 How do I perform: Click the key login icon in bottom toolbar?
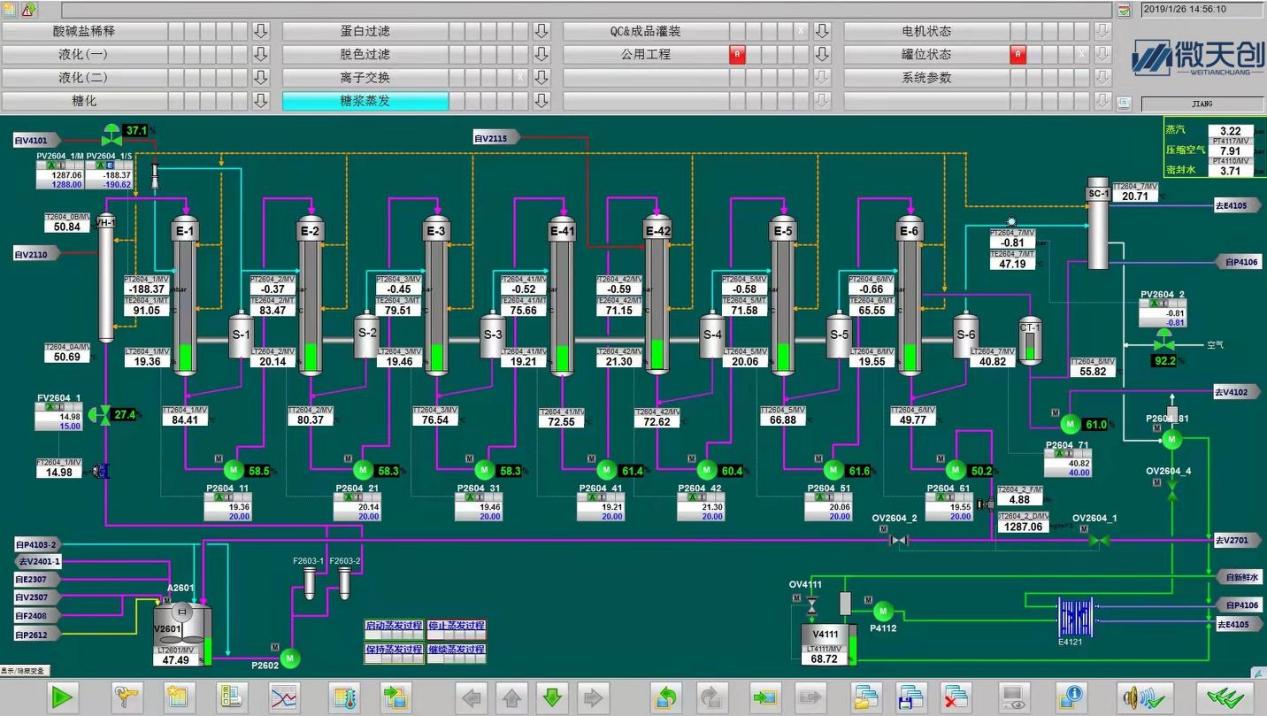127,697
